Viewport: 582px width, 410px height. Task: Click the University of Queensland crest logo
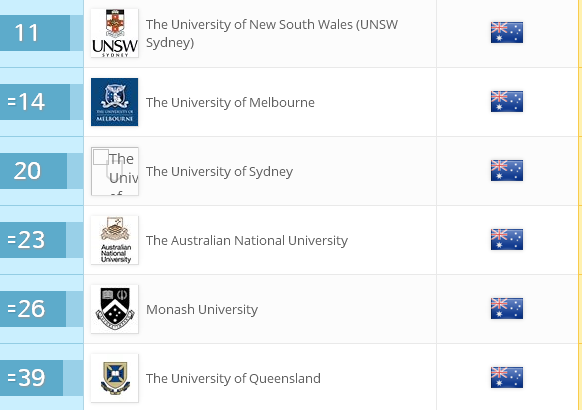click(115, 378)
